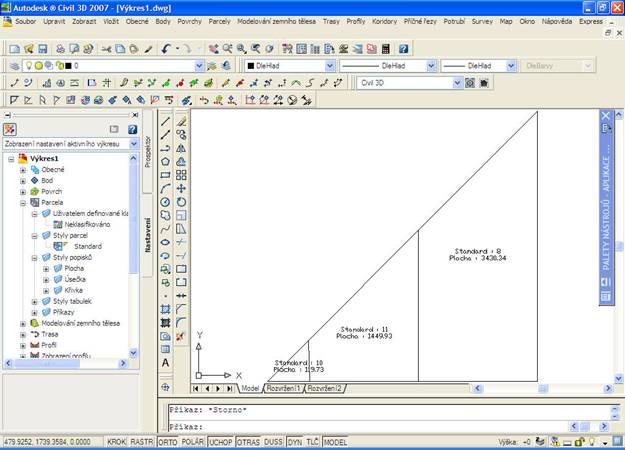Open the DleHlad lineweight dropdown
This screenshot has height=450, width=625.
click(x=511, y=66)
